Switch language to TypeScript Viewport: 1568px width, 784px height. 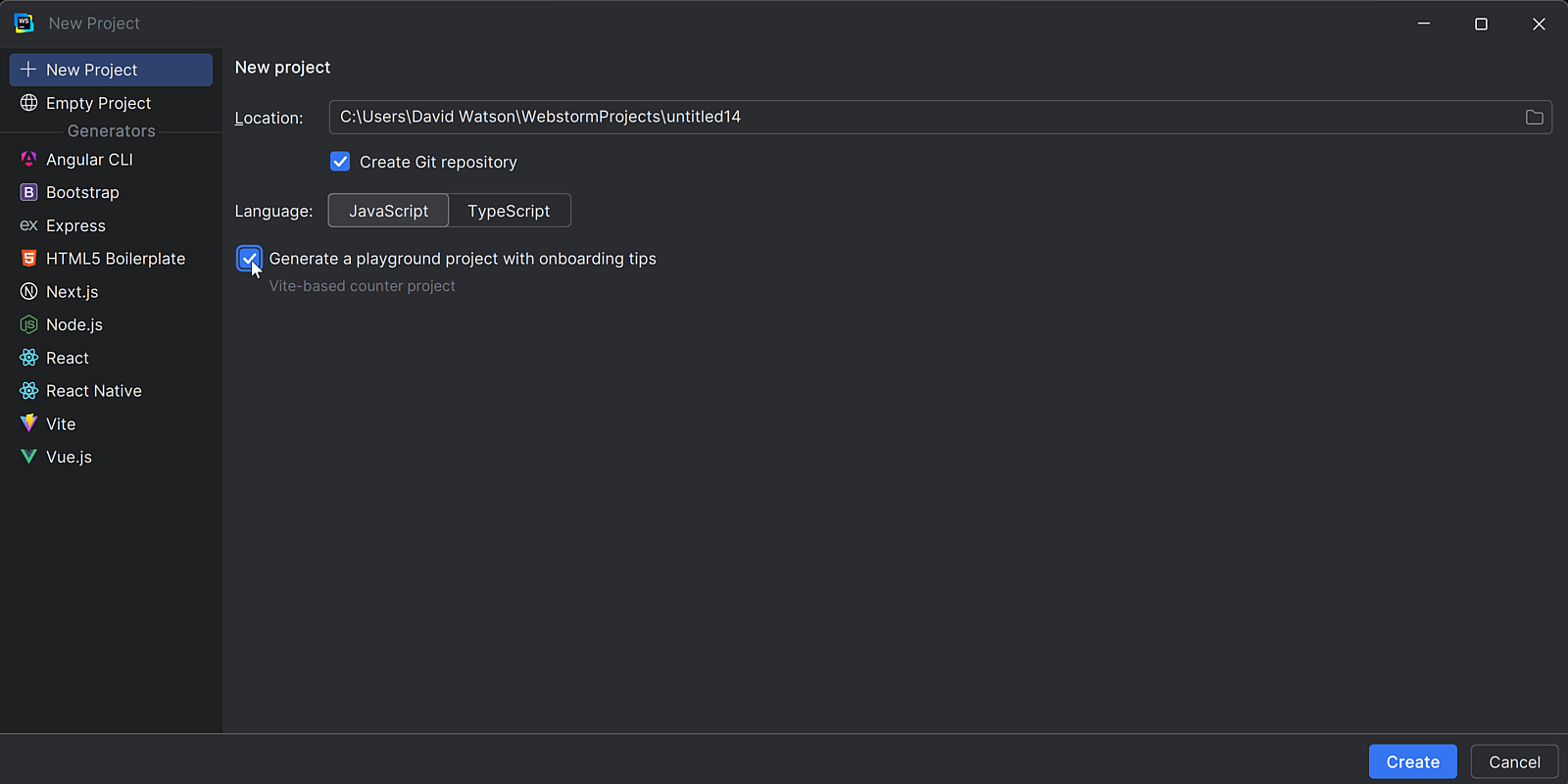coord(509,211)
